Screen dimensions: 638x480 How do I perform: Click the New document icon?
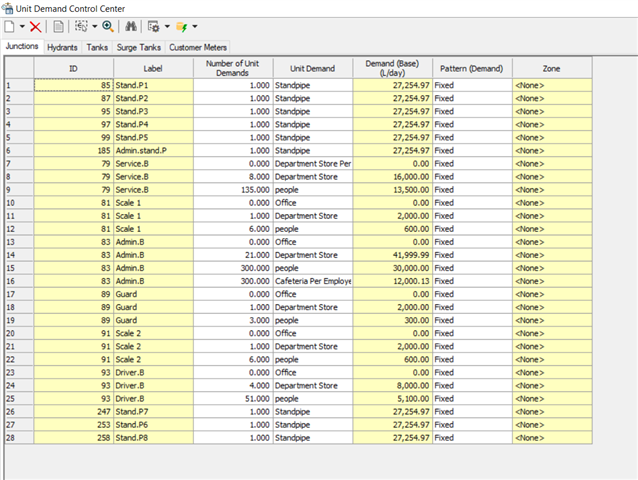coord(9,27)
